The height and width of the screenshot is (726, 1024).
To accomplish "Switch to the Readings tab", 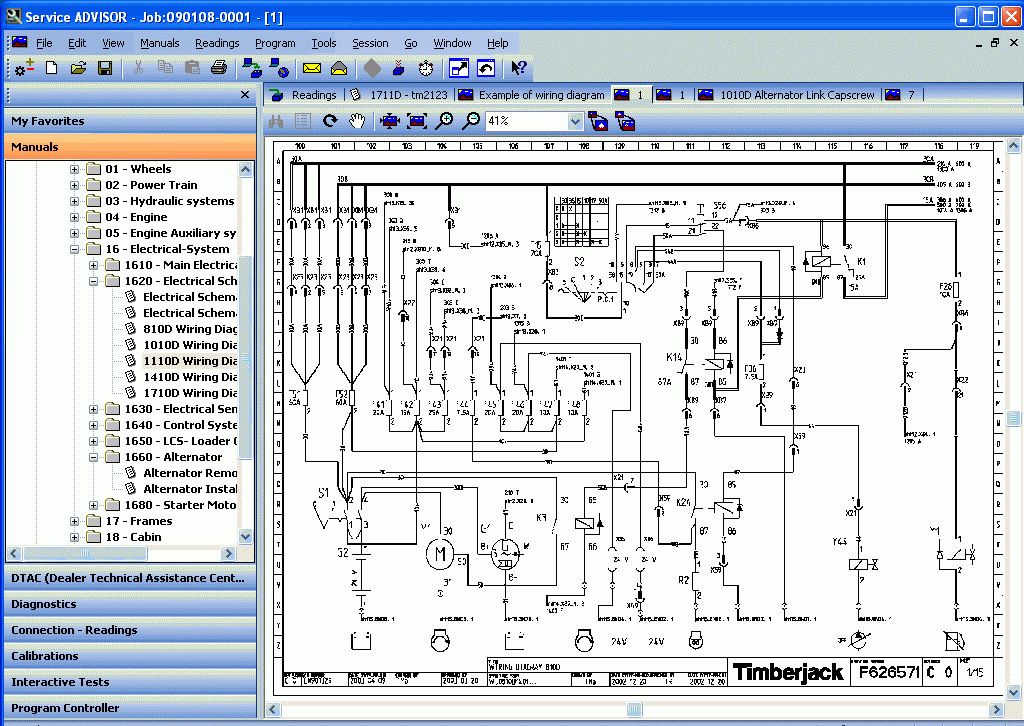I will [x=304, y=95].
